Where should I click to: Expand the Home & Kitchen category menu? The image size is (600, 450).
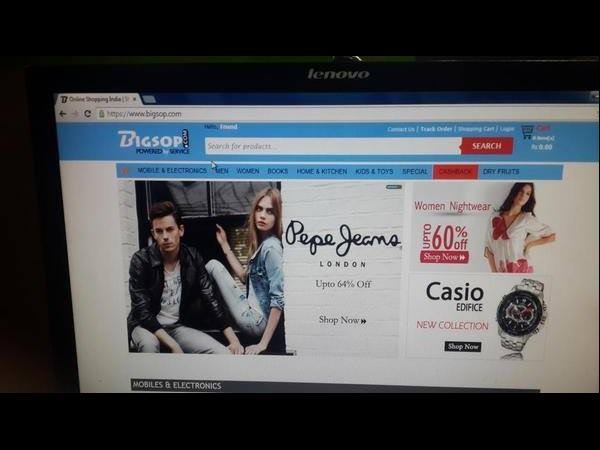click(x=321, y=171)
